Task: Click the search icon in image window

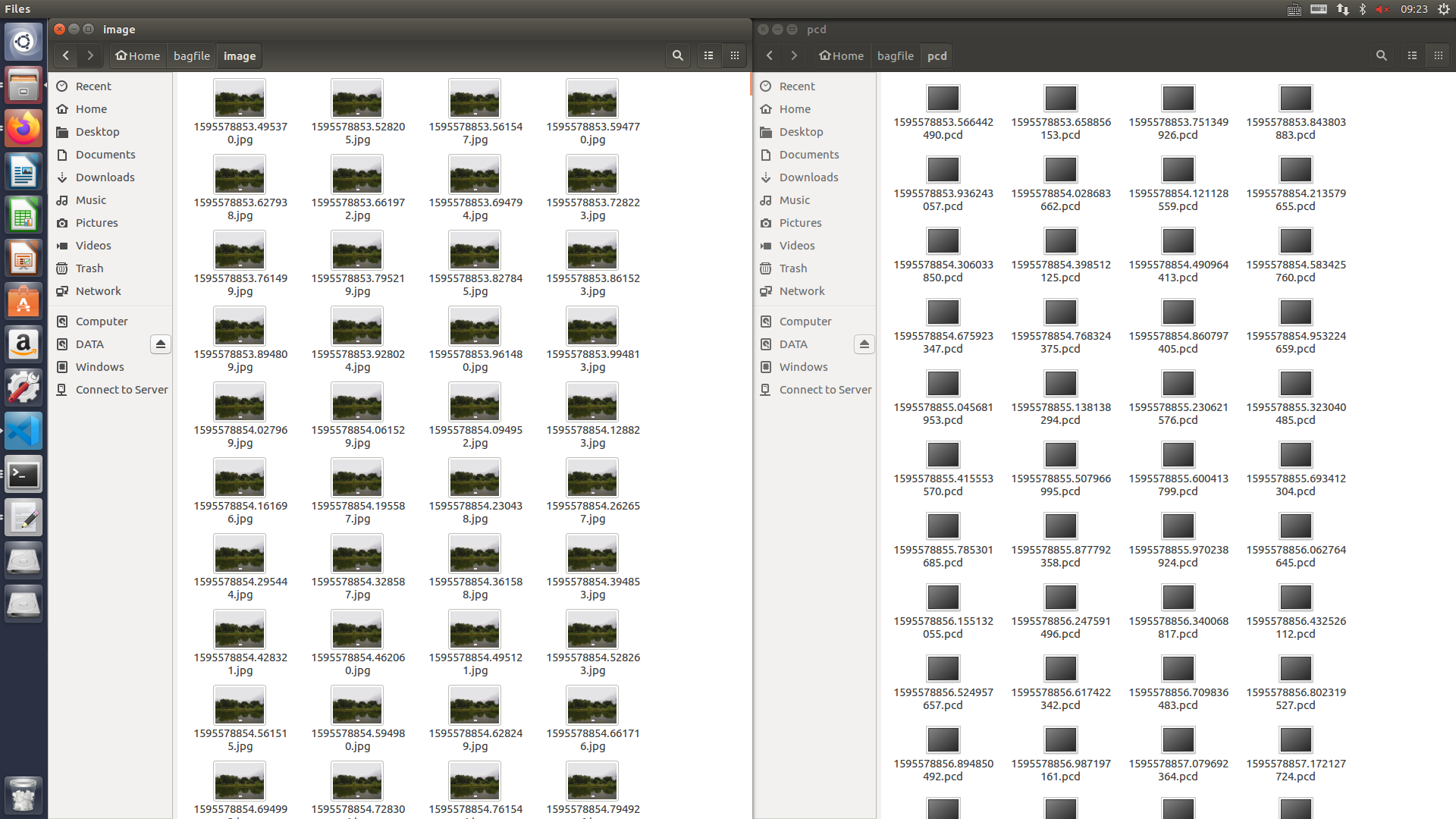Action: point(677,55)
